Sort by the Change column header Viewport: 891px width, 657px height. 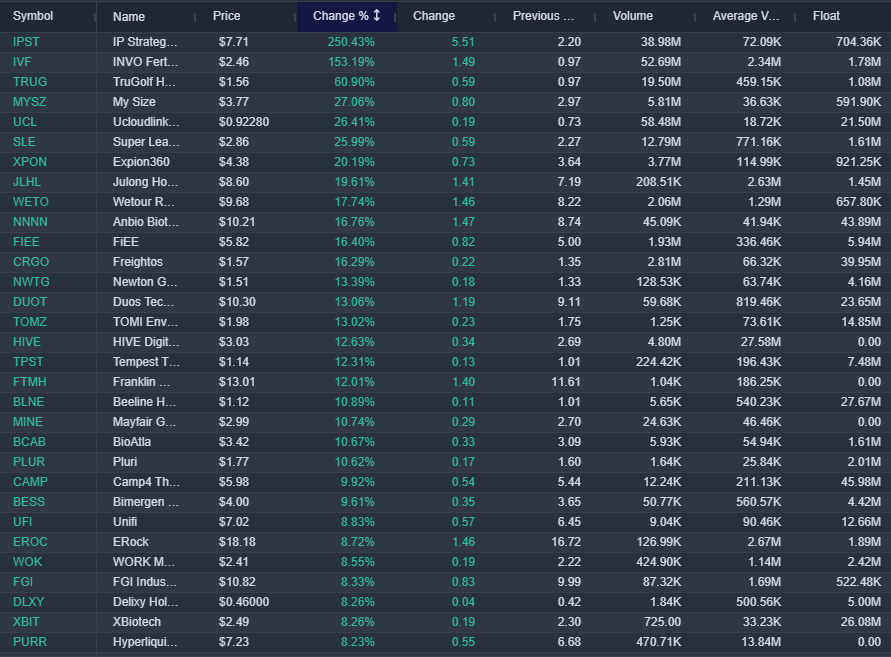pyautogui.click(x=434, y=16)
